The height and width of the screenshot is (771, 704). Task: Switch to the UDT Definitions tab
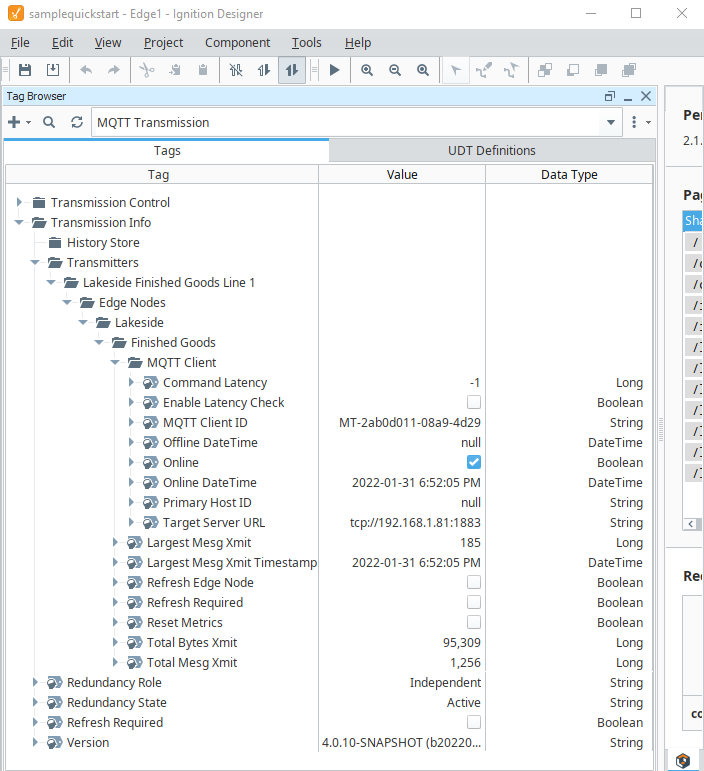pyautogui.click(x=492, y=150)
